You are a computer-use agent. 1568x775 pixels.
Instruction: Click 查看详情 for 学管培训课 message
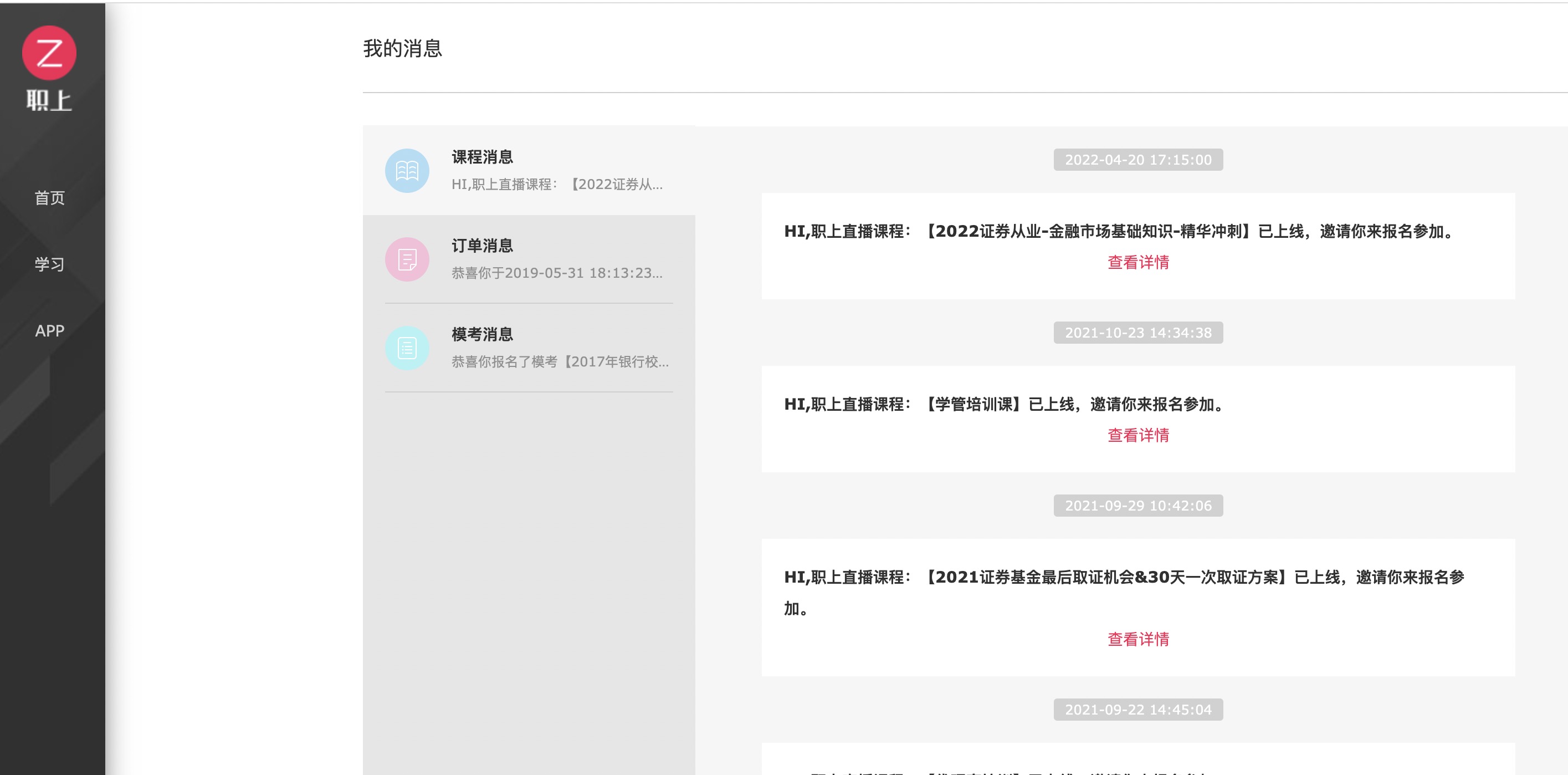click(x=1138, y=435)
